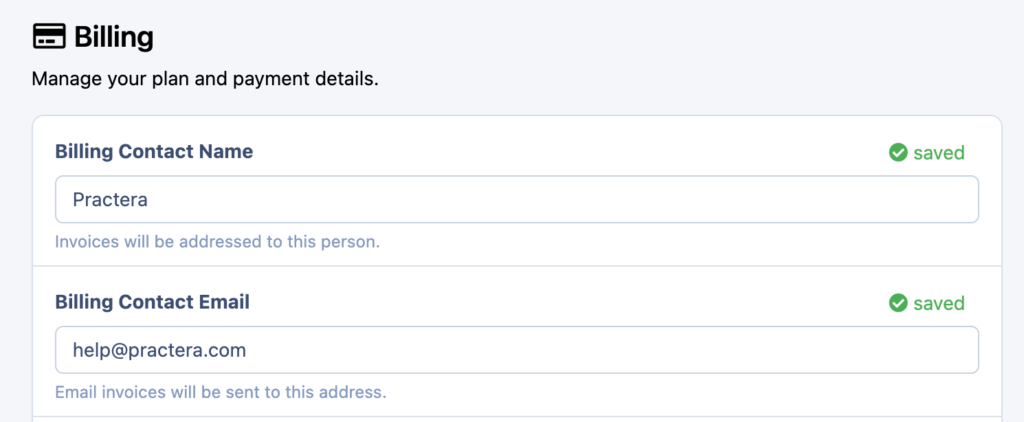The image size is (1024, 422).
Task: Focus the Billing Contact Email input field
Action: tap(516, 350)
